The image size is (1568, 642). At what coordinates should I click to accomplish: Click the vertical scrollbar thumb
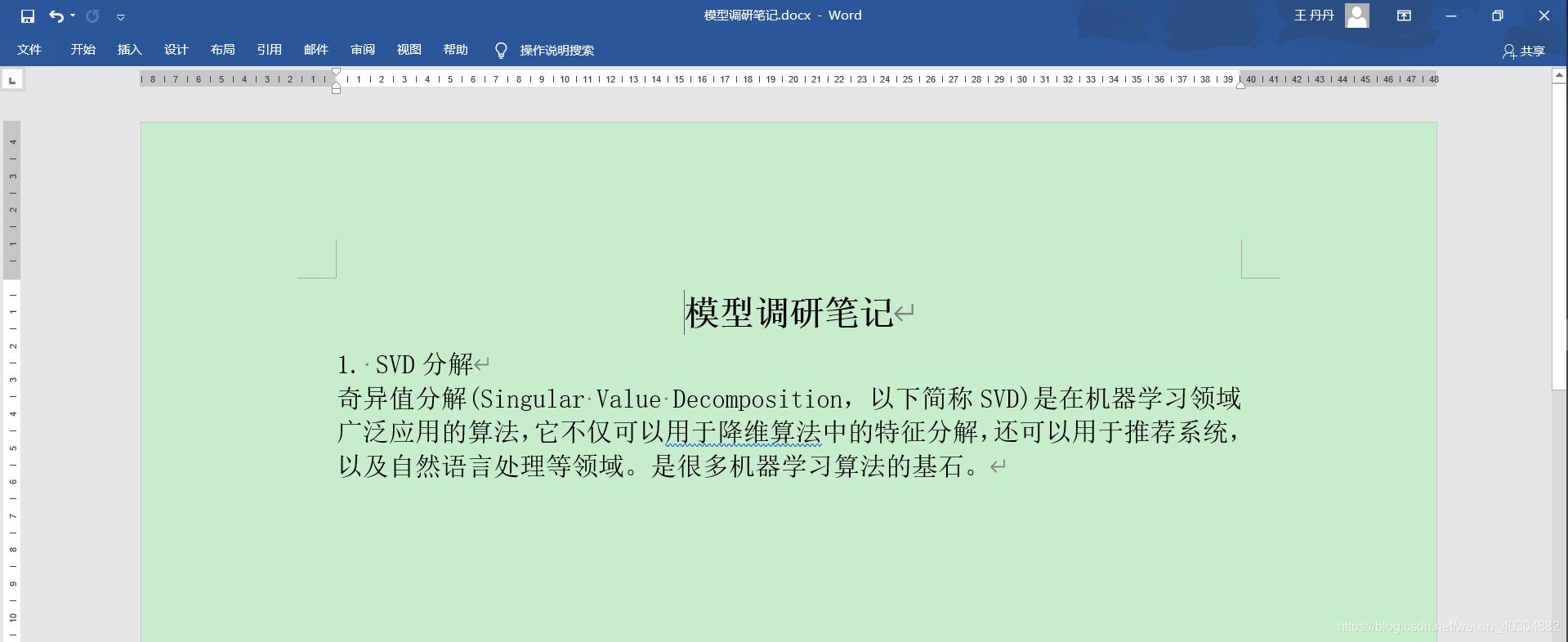pyautogui.click(x=1559, y=237)
